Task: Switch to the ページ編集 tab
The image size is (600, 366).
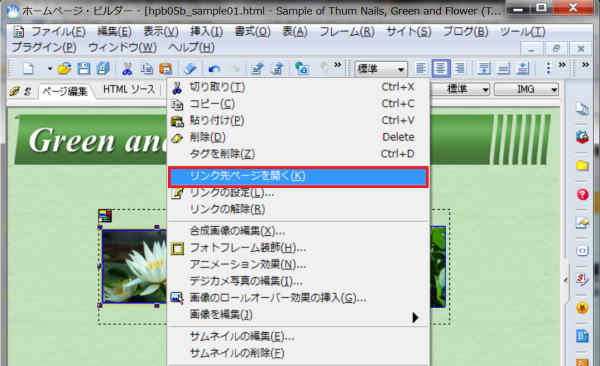Action: click(65, 91)
